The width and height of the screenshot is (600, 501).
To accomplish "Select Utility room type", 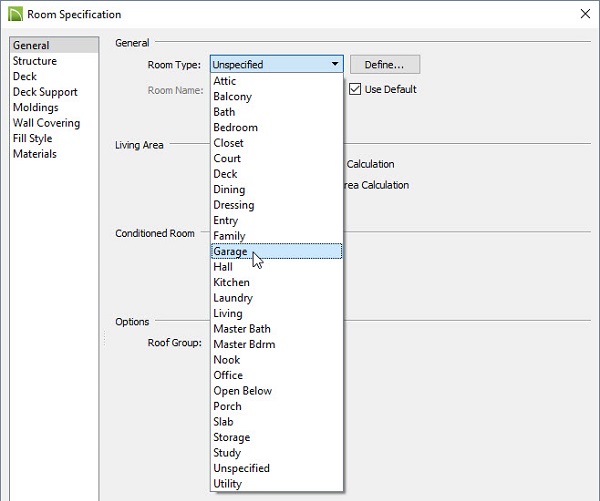I will pos(276,484).
